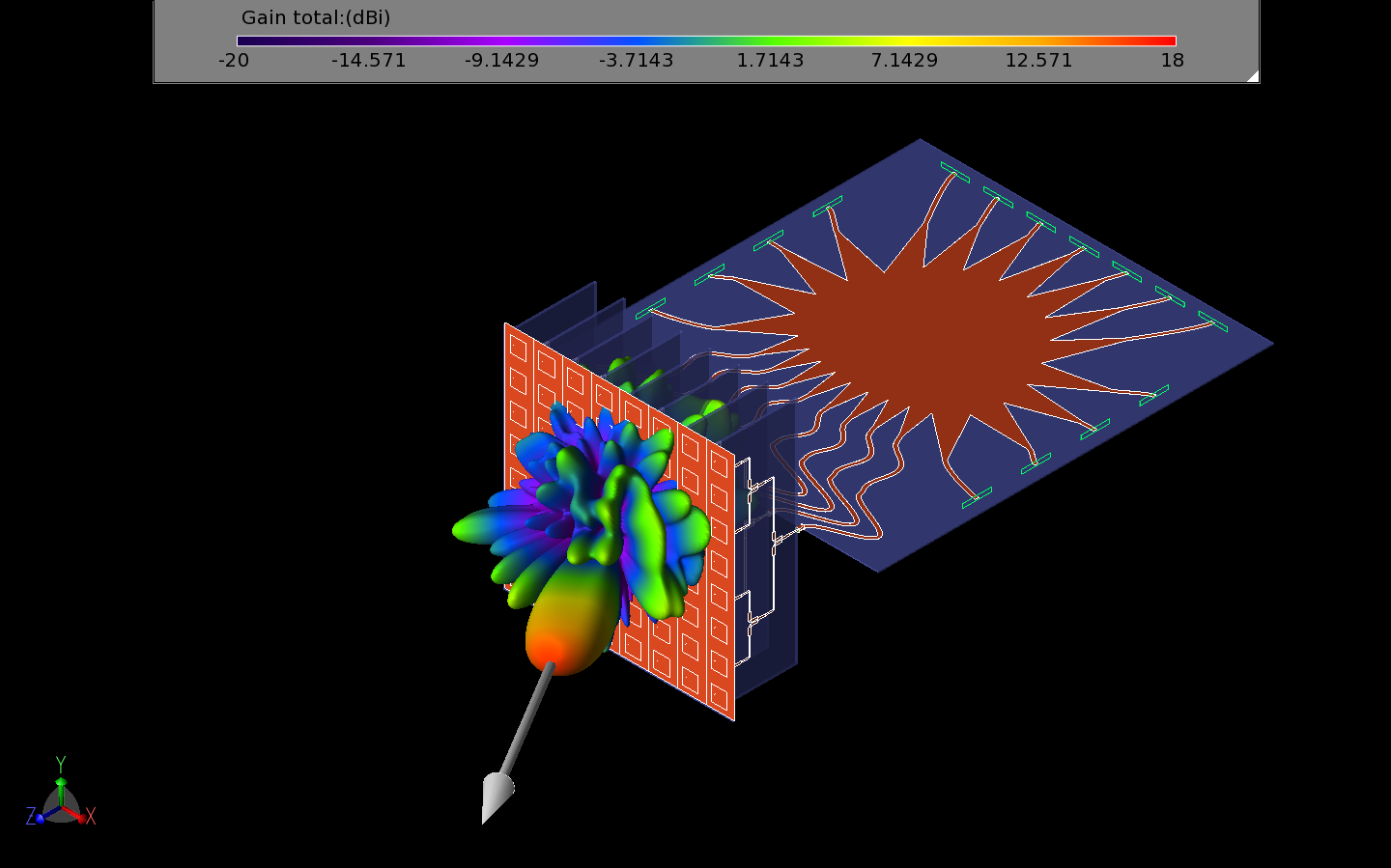The image size is (1391, 868).
Task: Click the 7.1429 scale label
Action: (904, 60)
